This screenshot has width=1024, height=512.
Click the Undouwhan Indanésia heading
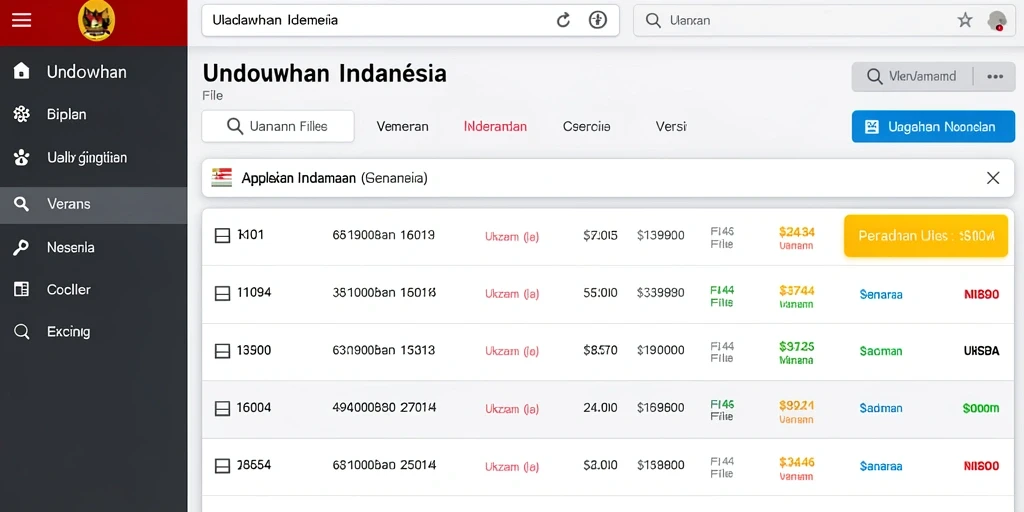tap(325, 73)
